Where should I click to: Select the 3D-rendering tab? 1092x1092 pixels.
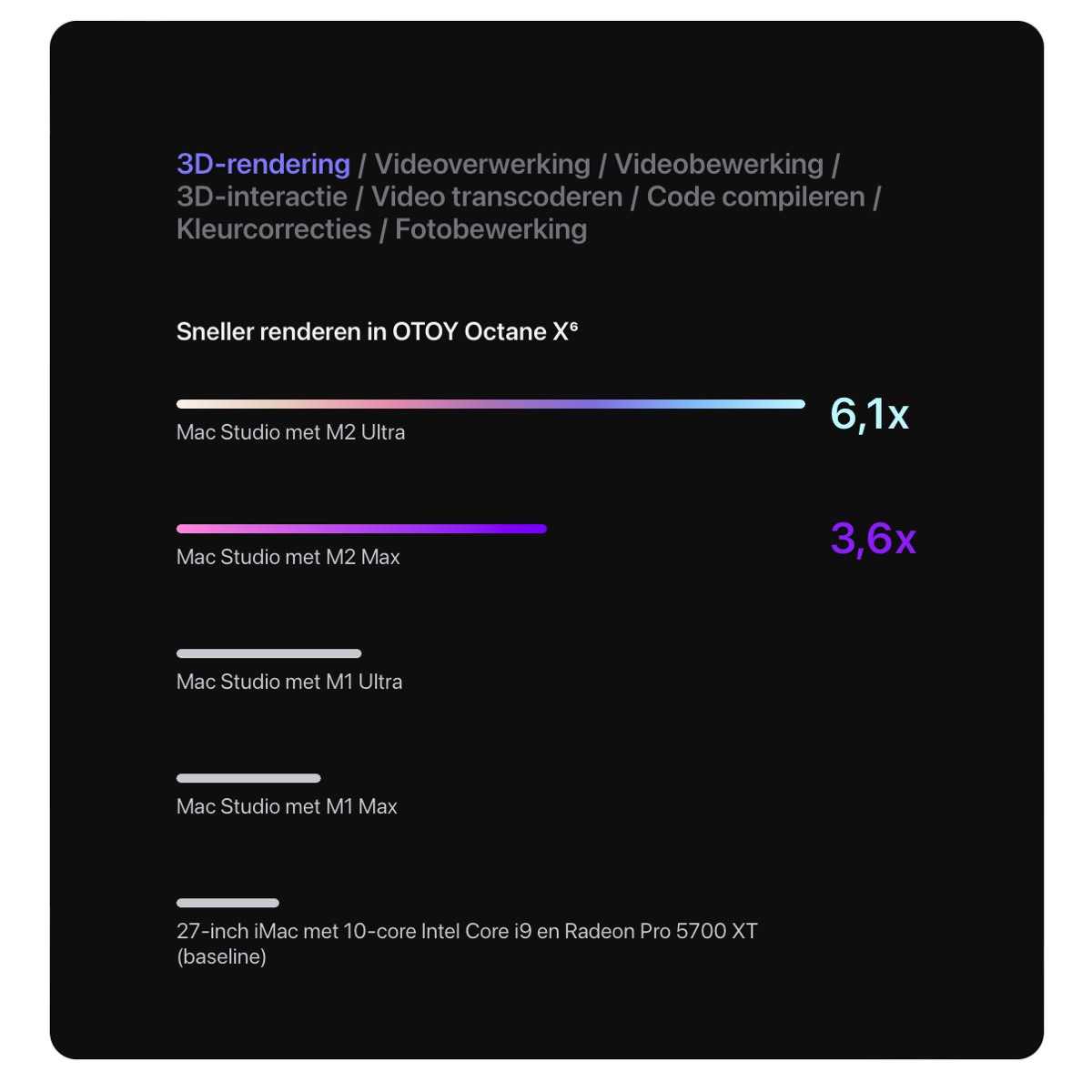pos(263,165)
